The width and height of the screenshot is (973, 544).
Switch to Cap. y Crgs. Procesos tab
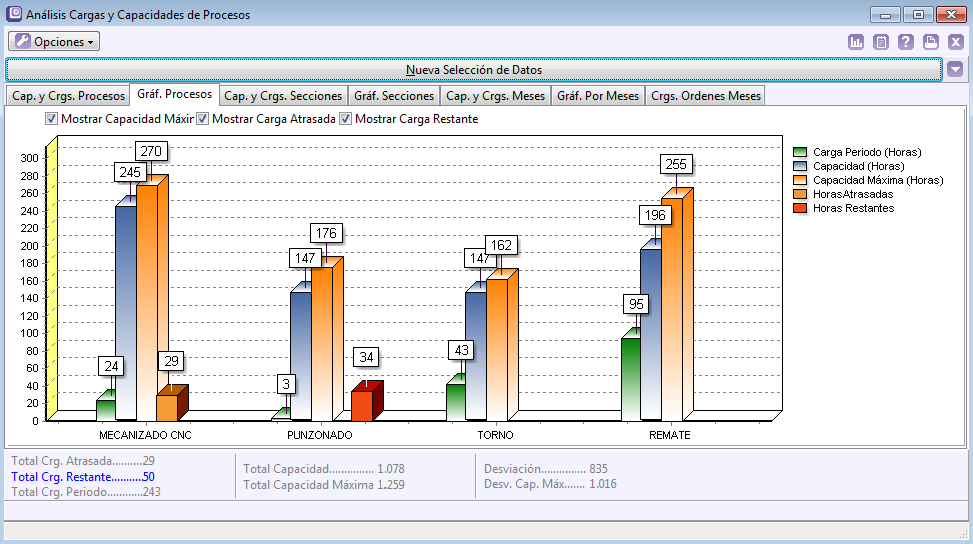click(x=68, y=96)
